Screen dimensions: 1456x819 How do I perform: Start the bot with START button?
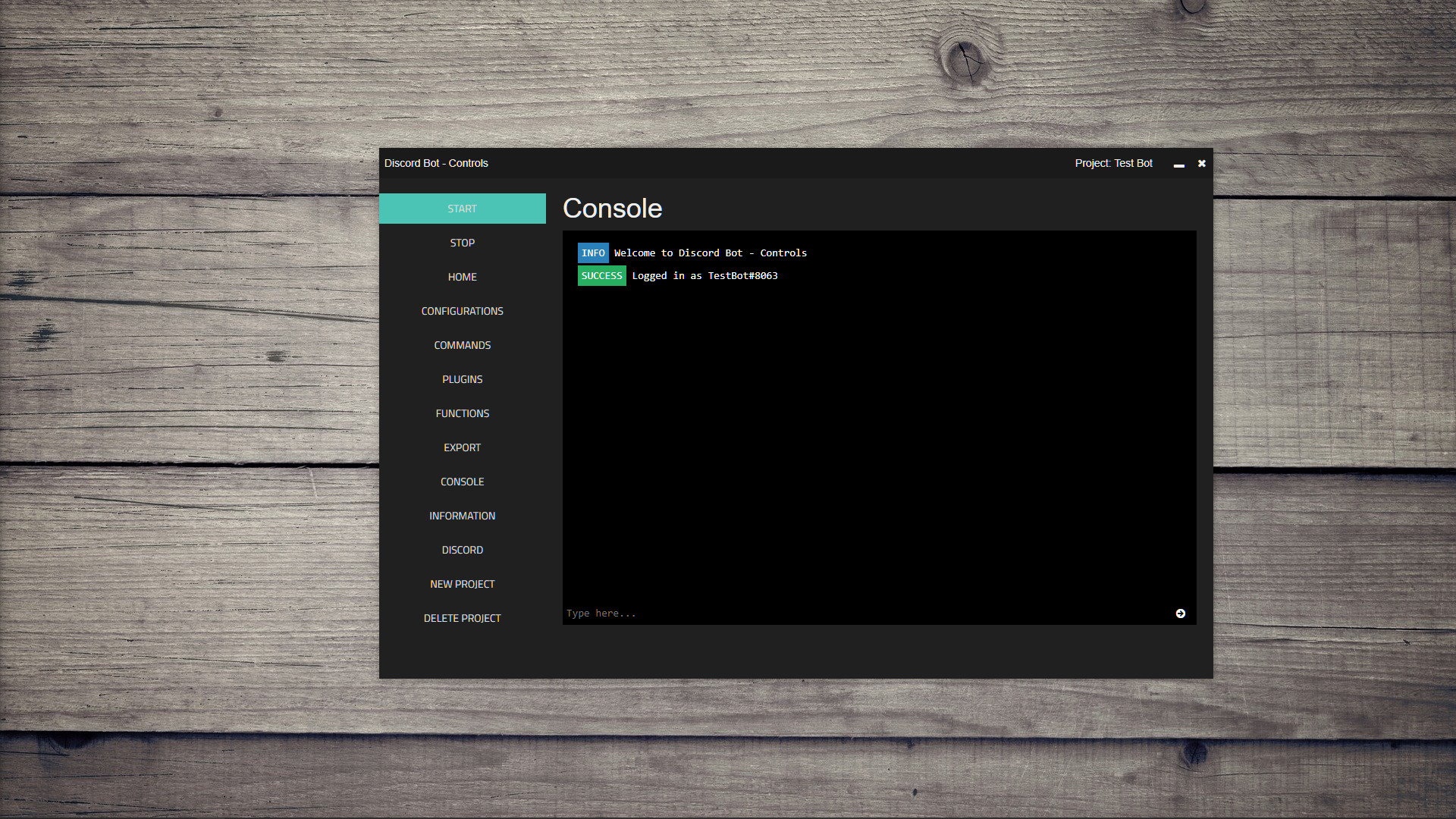tap(463, 209)
